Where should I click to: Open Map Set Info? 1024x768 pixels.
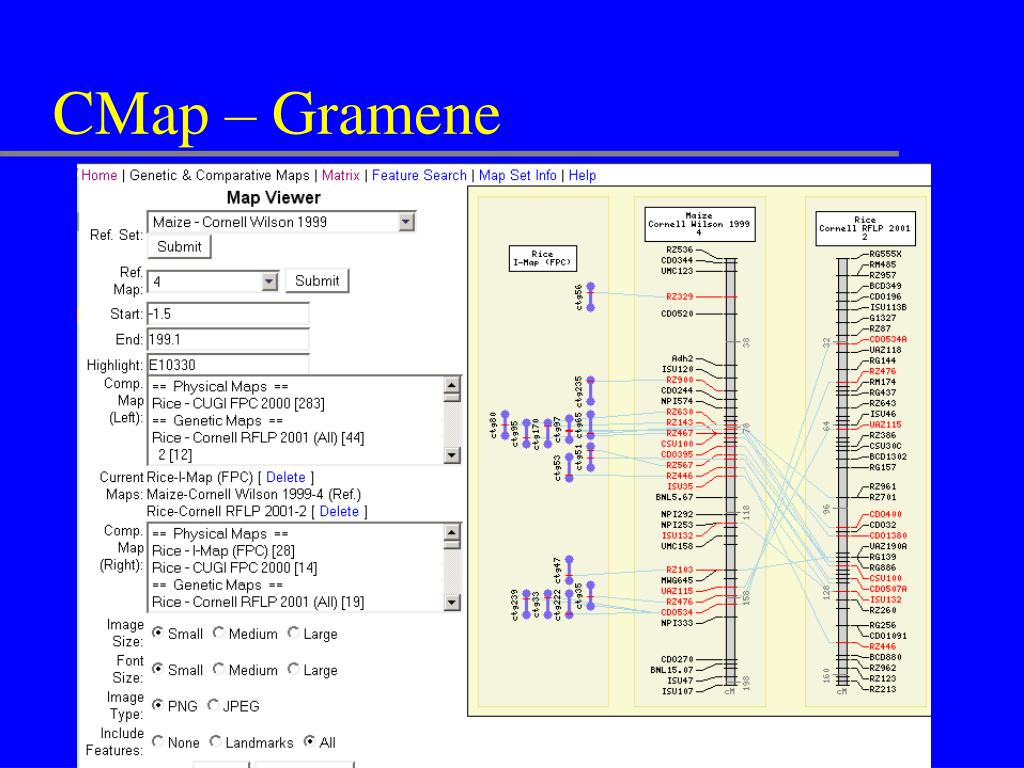518,175
